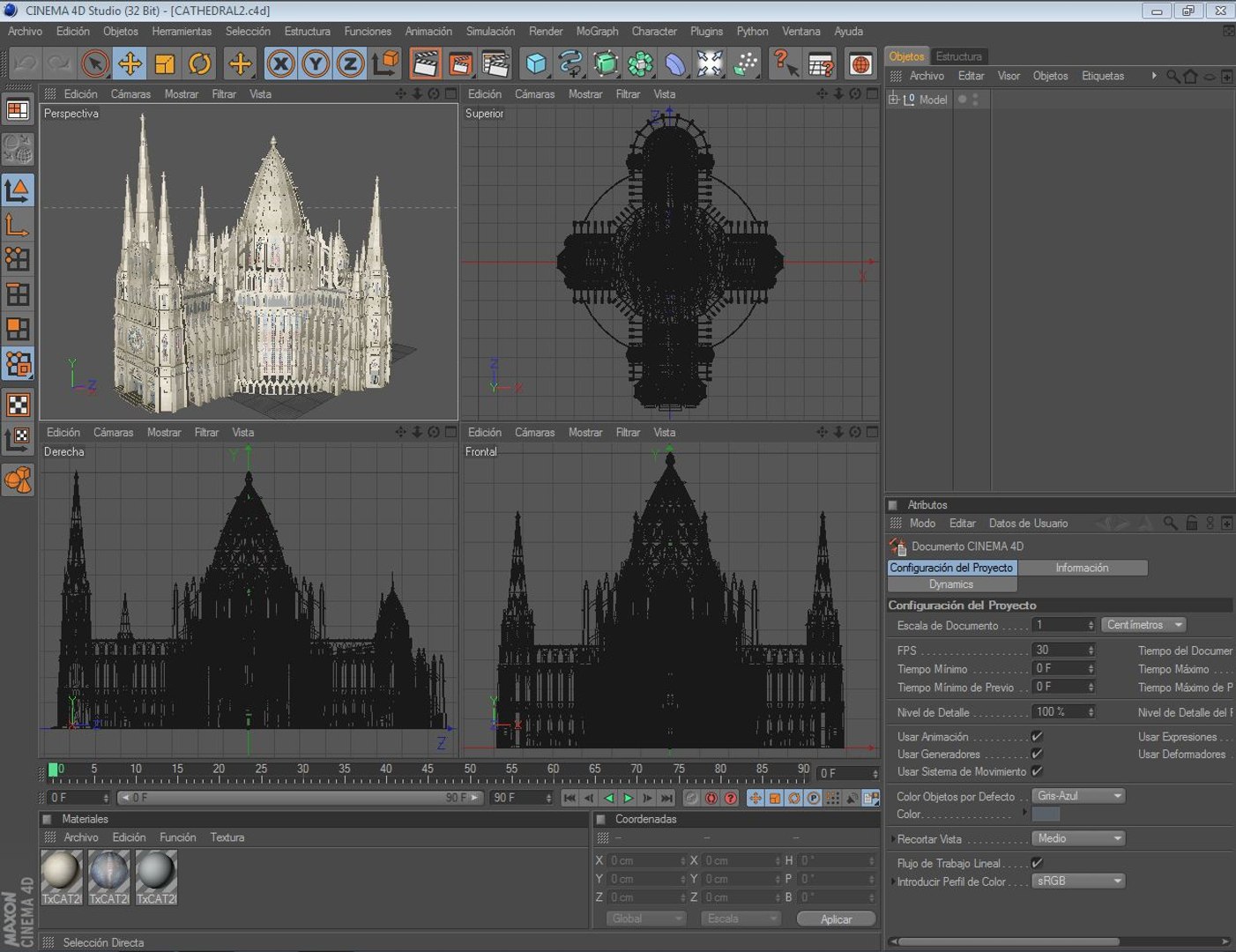
Task: Enable Use Object Axis tool
Action: (x=18, y=225)
